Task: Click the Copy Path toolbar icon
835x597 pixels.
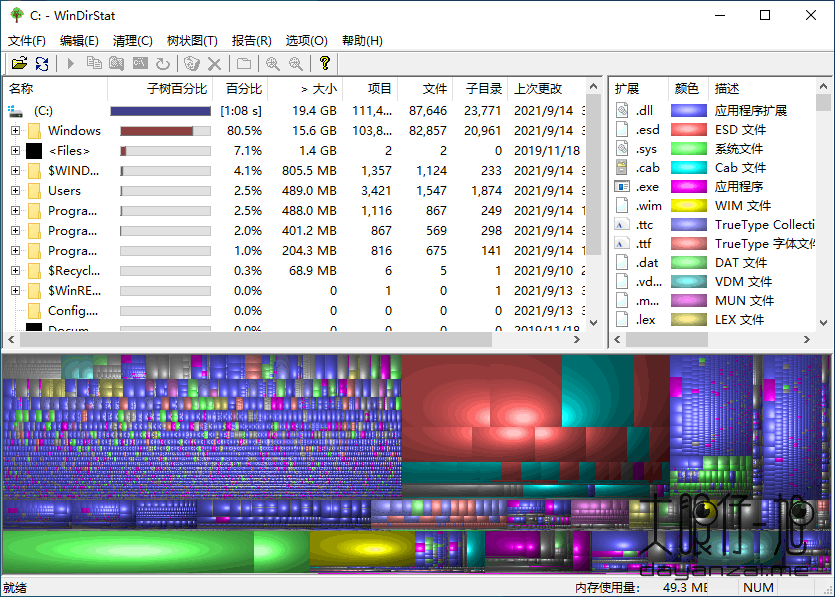Action: click(94, 63)
